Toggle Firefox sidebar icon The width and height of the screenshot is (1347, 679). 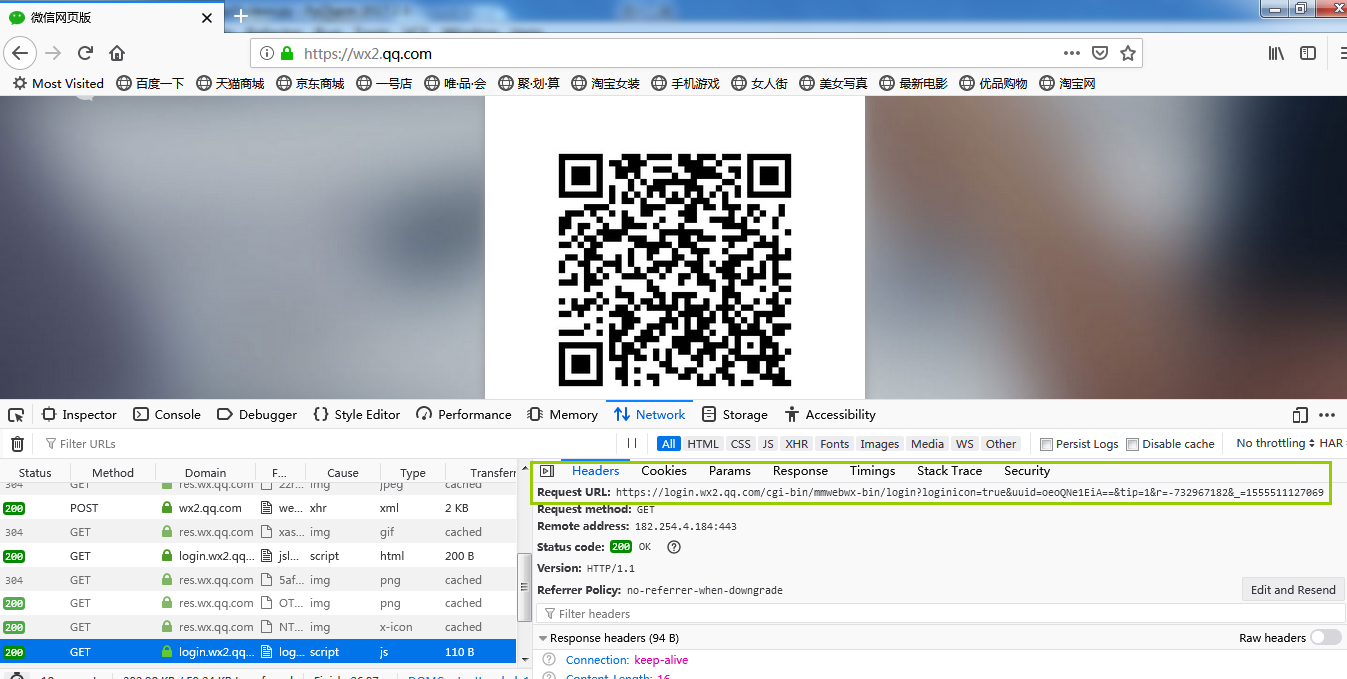1308,53
